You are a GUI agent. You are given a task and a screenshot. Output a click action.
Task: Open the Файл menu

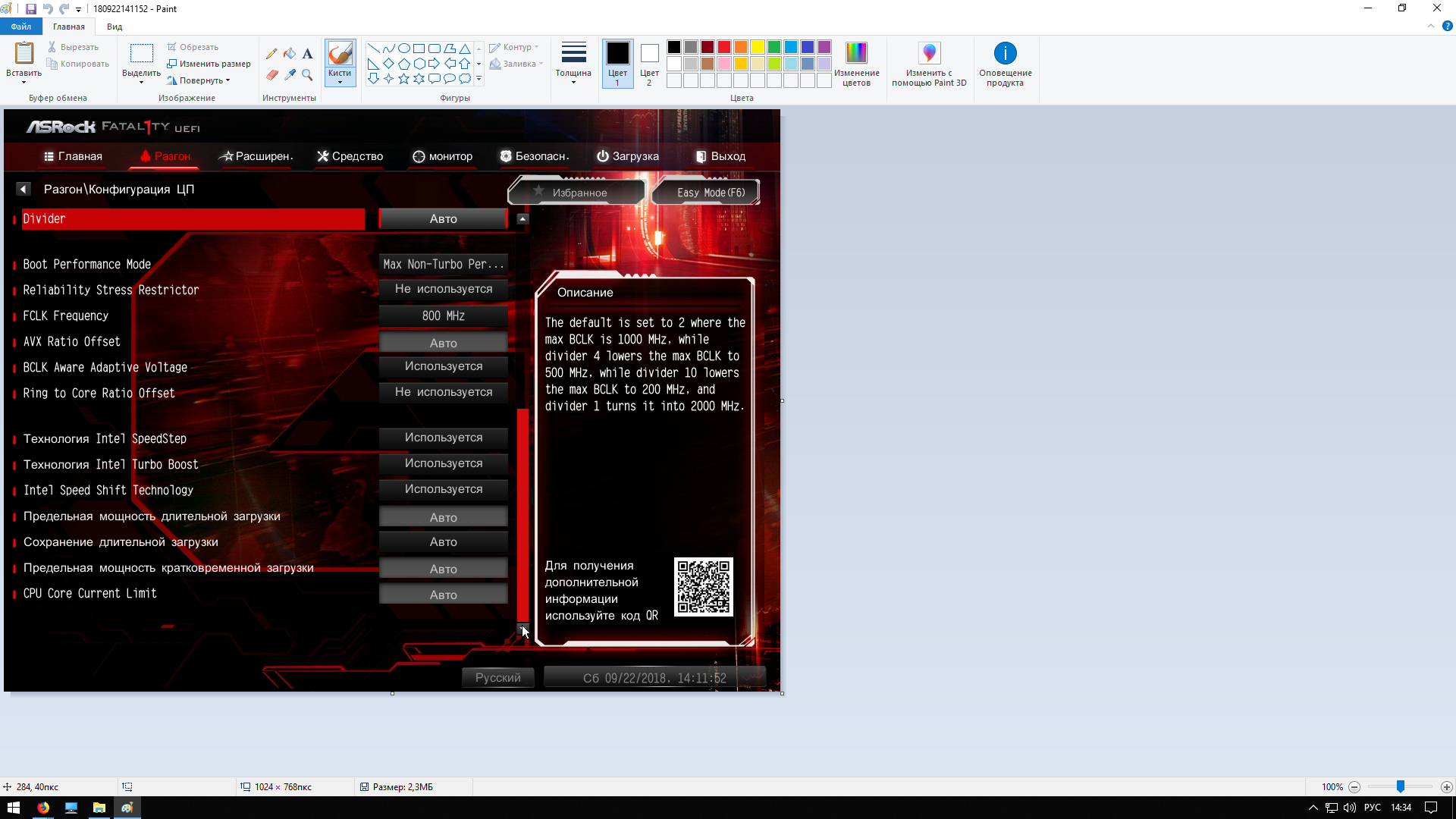(21, 27)
